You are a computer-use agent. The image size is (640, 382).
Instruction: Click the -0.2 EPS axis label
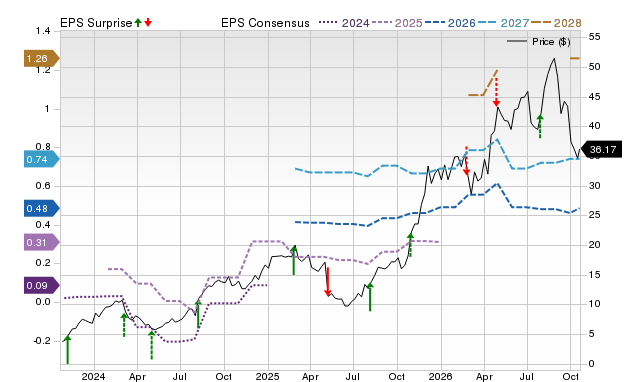(42, 341)
